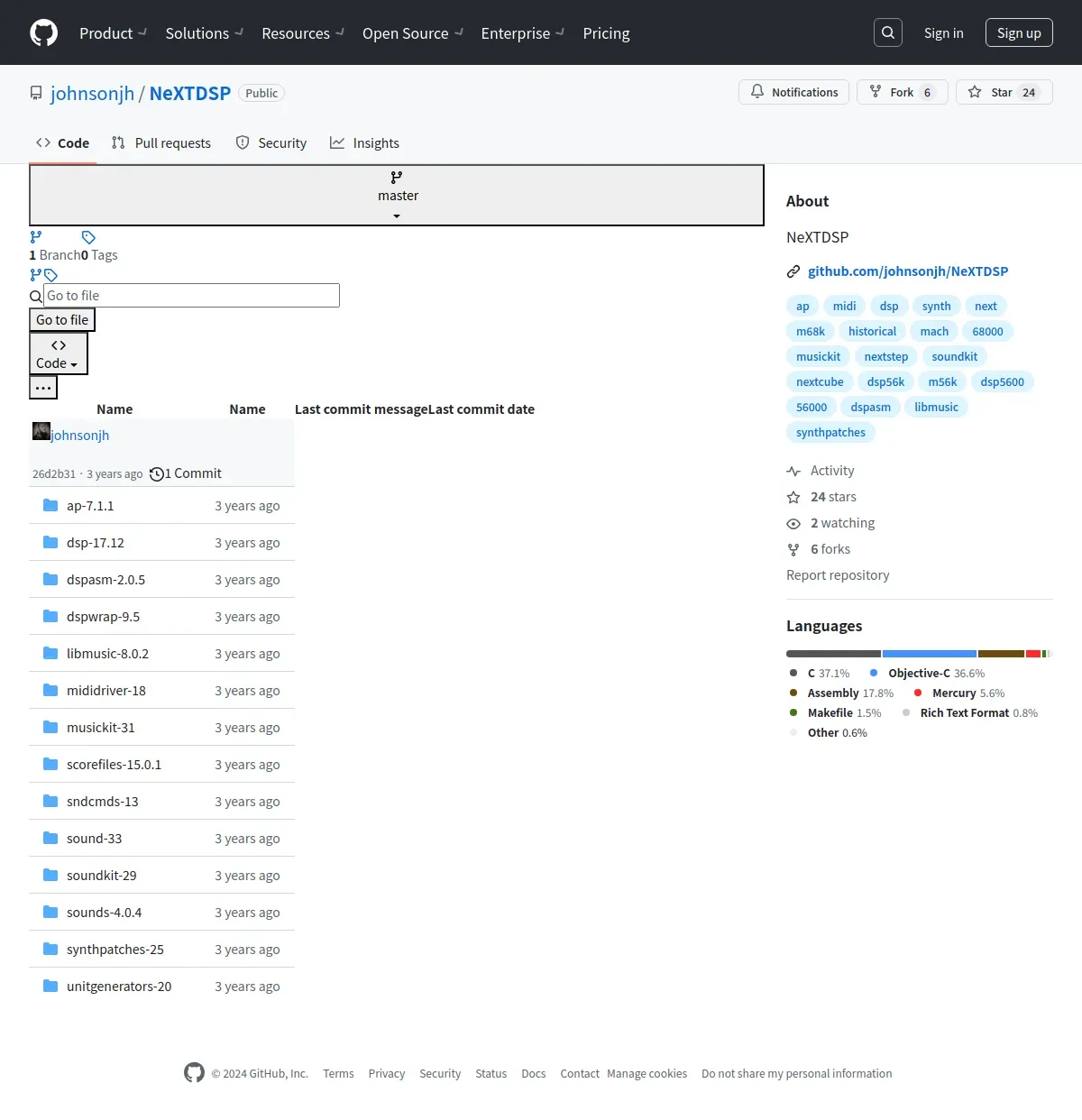Image resolution: width=1082 pixels, height=1120 pixels.
Task: Click the folder icon for libmusic-8.0.2
Action: 50,653
